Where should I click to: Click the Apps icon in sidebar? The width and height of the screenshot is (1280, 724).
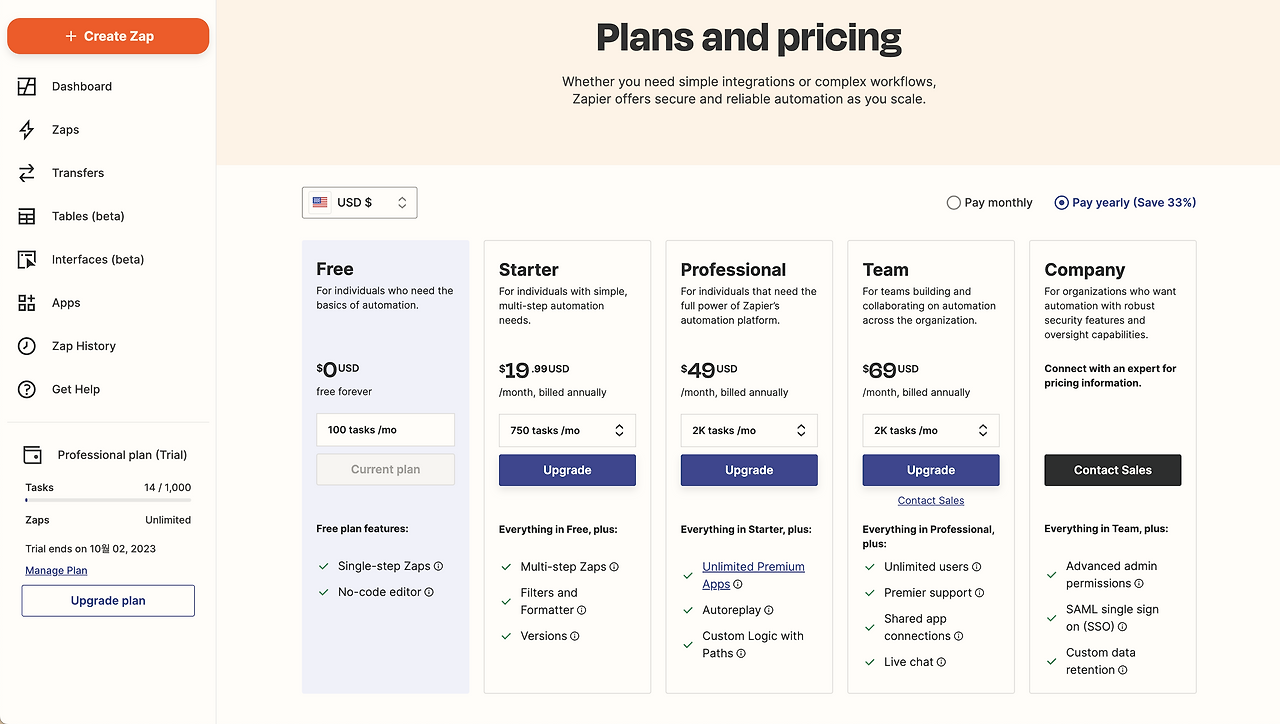(x=27, y=303)
